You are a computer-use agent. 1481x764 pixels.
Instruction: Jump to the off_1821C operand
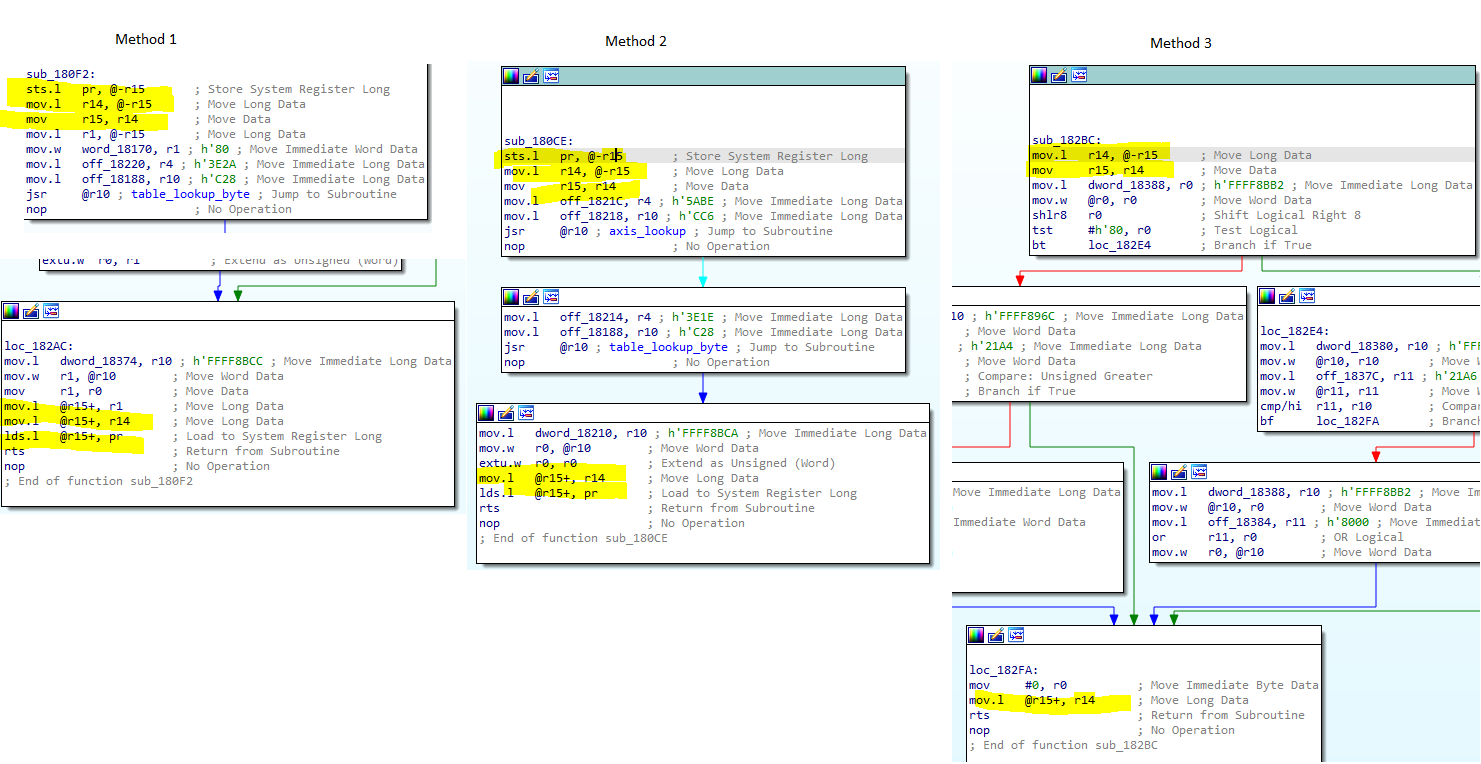click(591, 201)
